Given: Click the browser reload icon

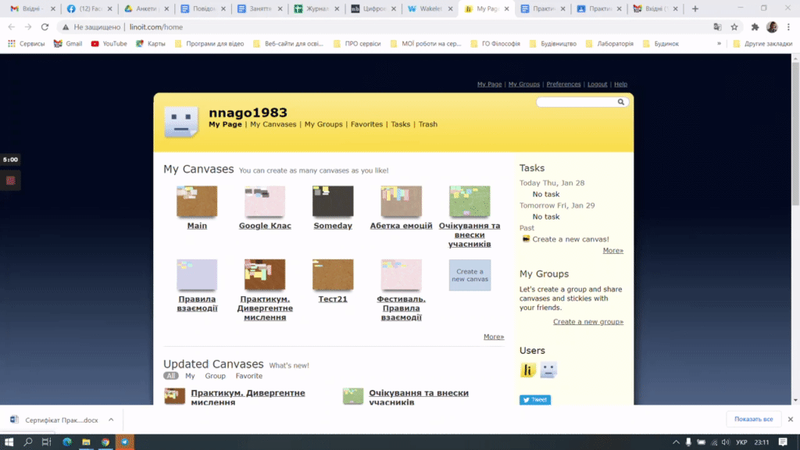Looking at the screenshot, I should point(45,27).
